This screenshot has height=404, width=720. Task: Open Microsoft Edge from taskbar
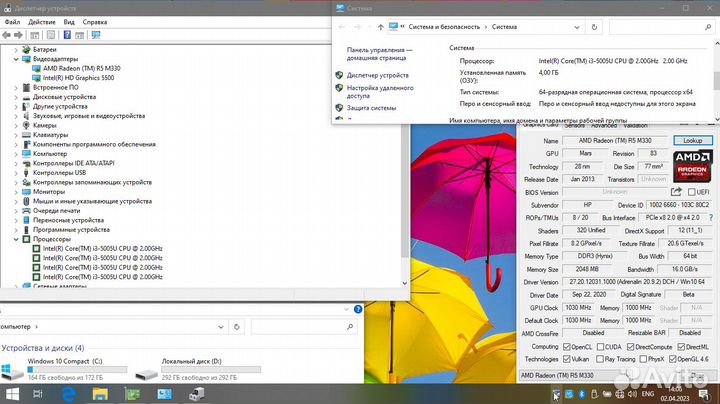click(x=69, y=394)
